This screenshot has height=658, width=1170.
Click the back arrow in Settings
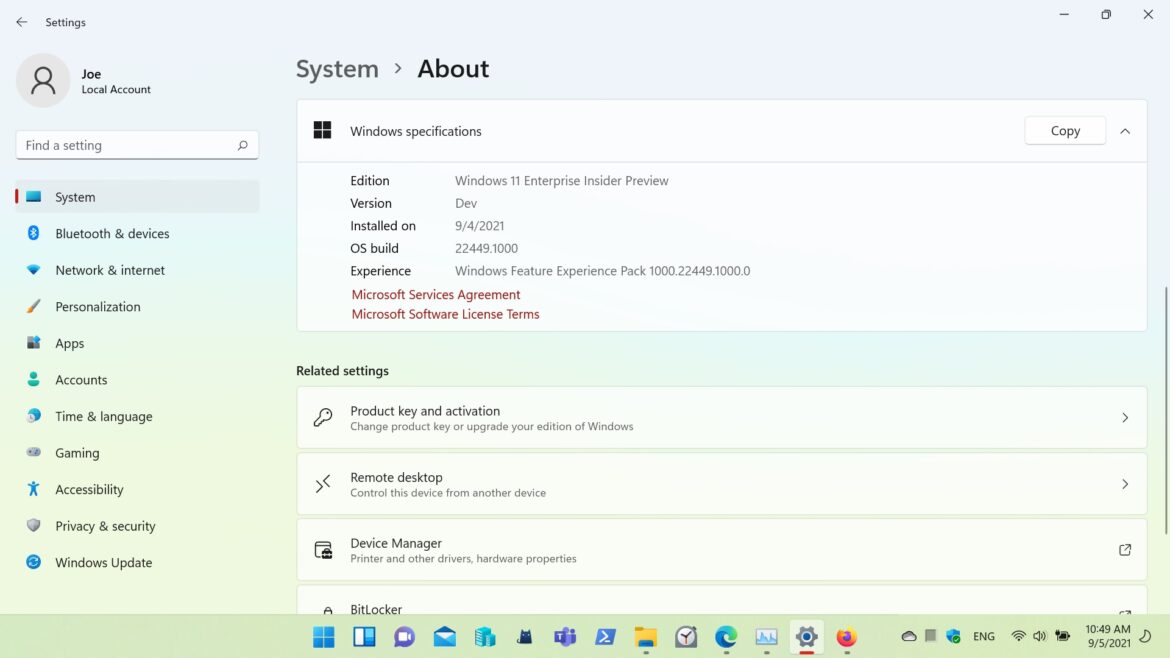click(22, 22)
